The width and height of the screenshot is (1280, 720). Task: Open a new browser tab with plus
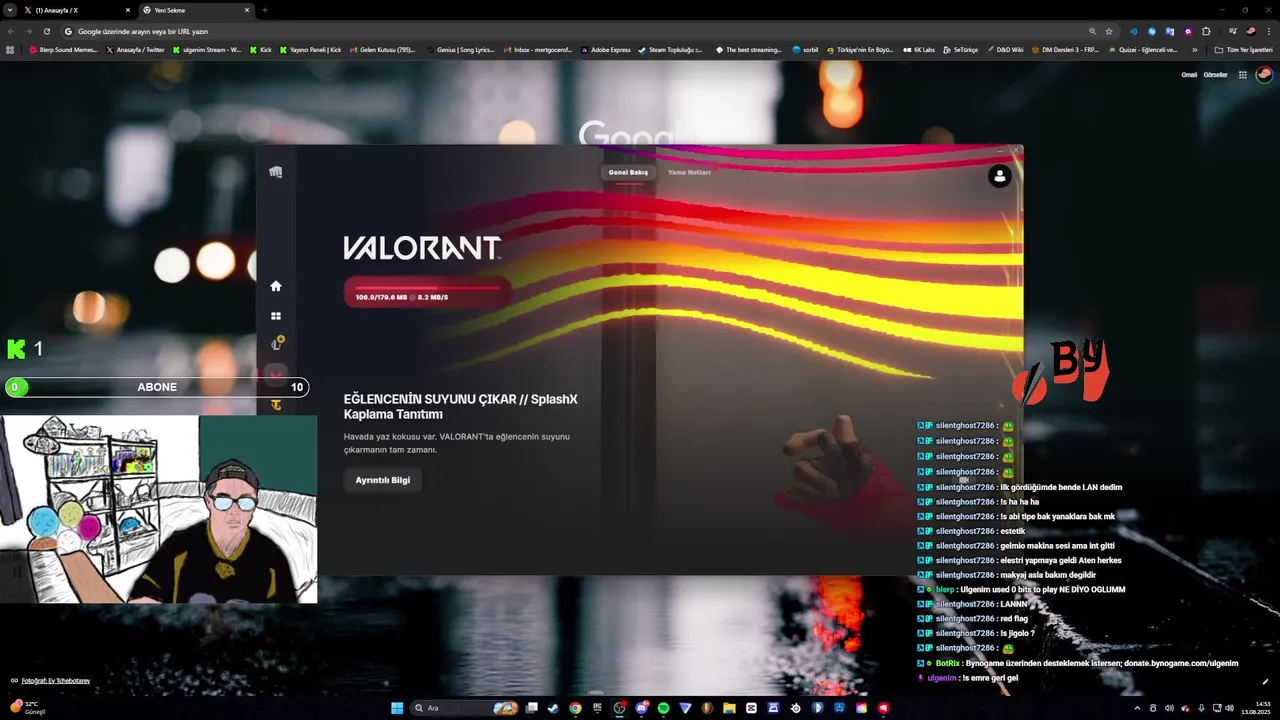pyautogui.click(x=265, y=10)
